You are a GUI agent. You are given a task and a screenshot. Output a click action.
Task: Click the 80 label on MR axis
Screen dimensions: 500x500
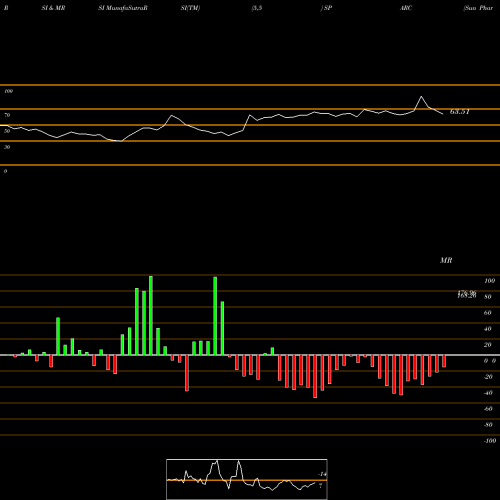488,297
